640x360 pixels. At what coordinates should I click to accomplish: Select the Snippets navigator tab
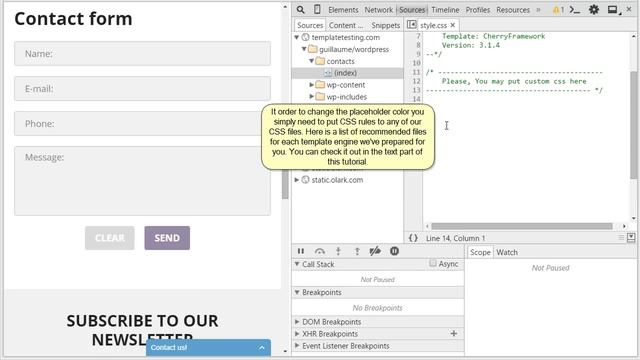pos(386,25)
